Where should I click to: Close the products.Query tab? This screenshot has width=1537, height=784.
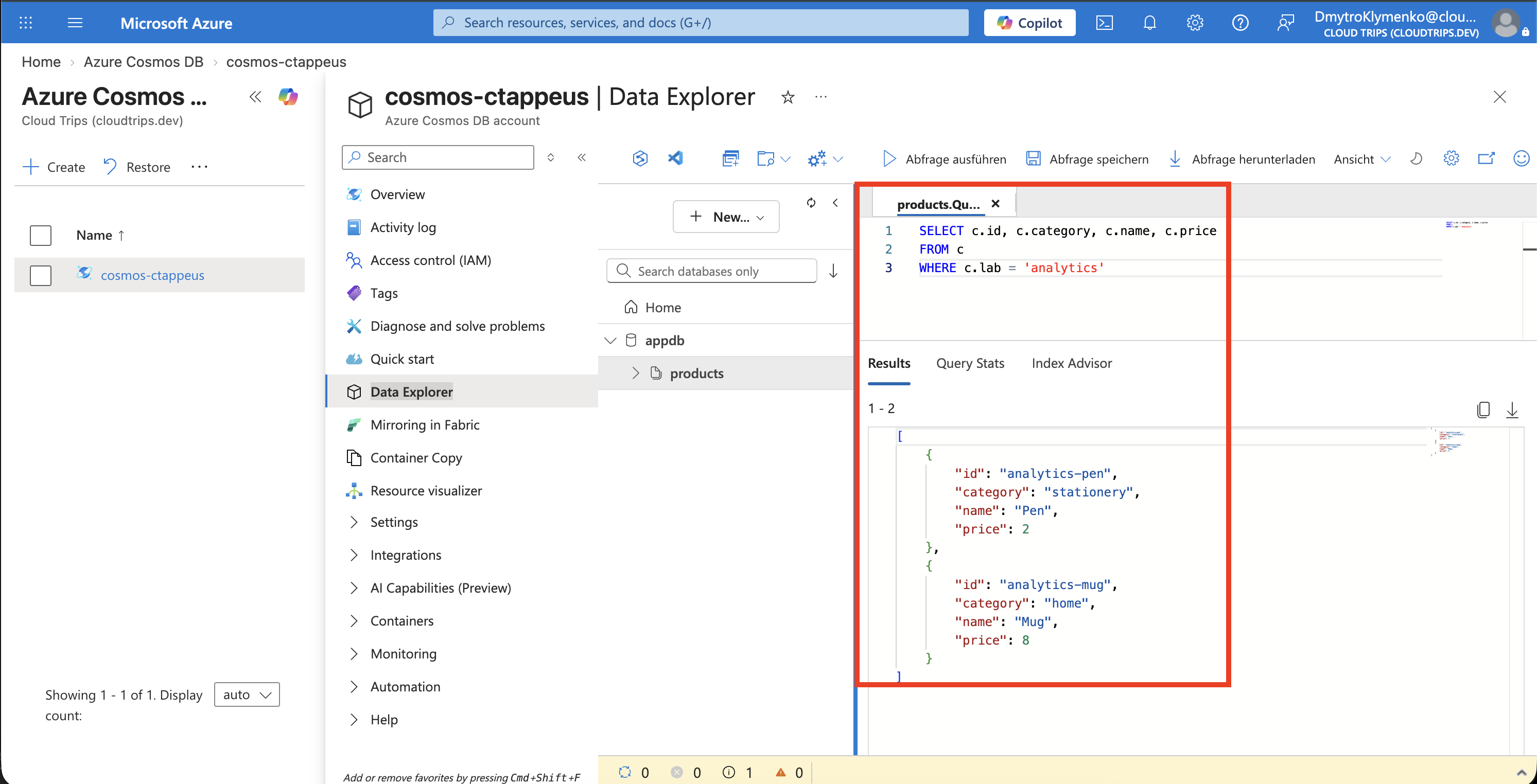(x=995, y=203)
